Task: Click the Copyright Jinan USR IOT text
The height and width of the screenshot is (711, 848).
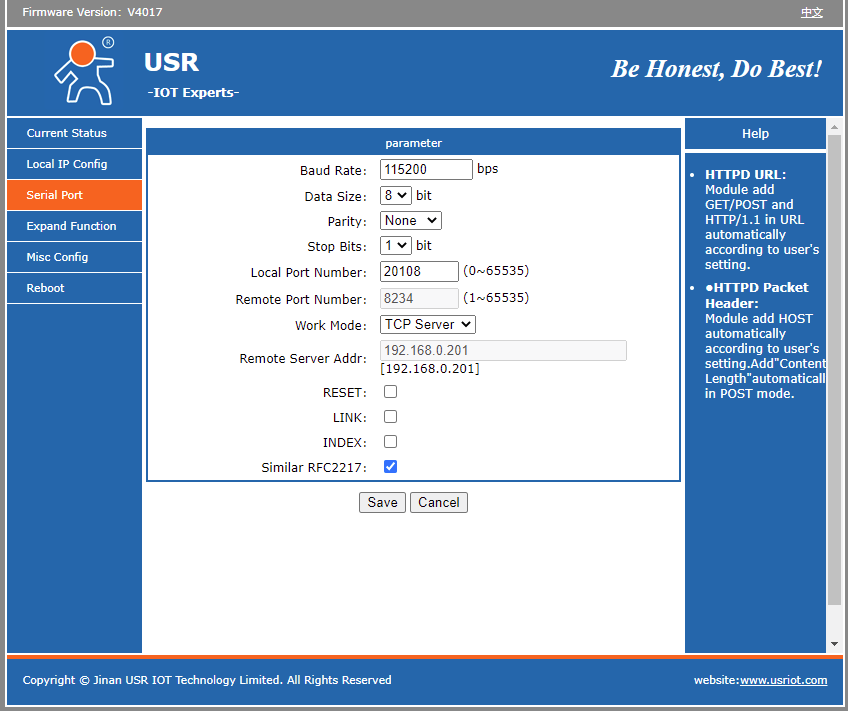Action: [x=207, y=680]
